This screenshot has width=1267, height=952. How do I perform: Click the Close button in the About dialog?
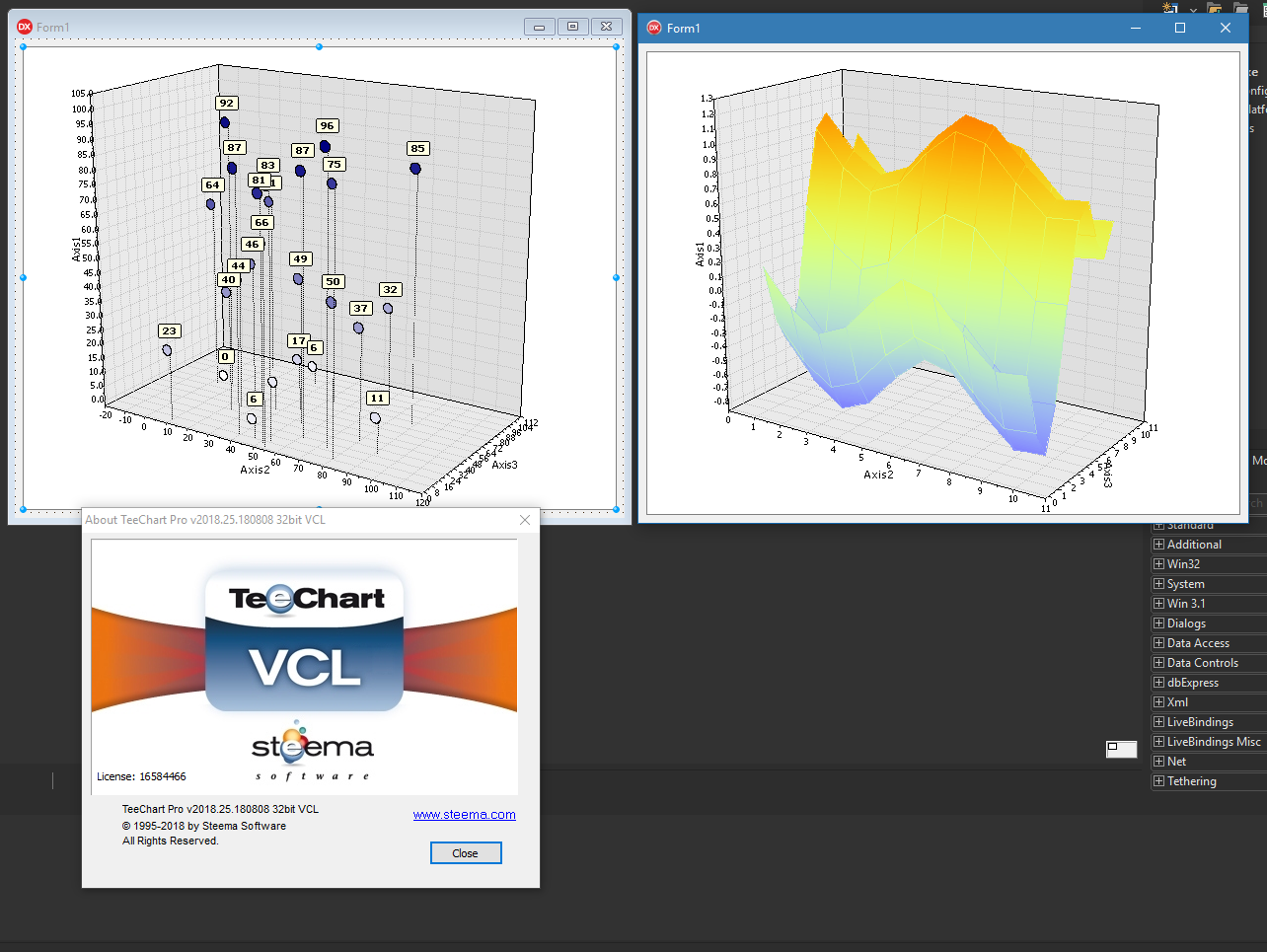466,853
